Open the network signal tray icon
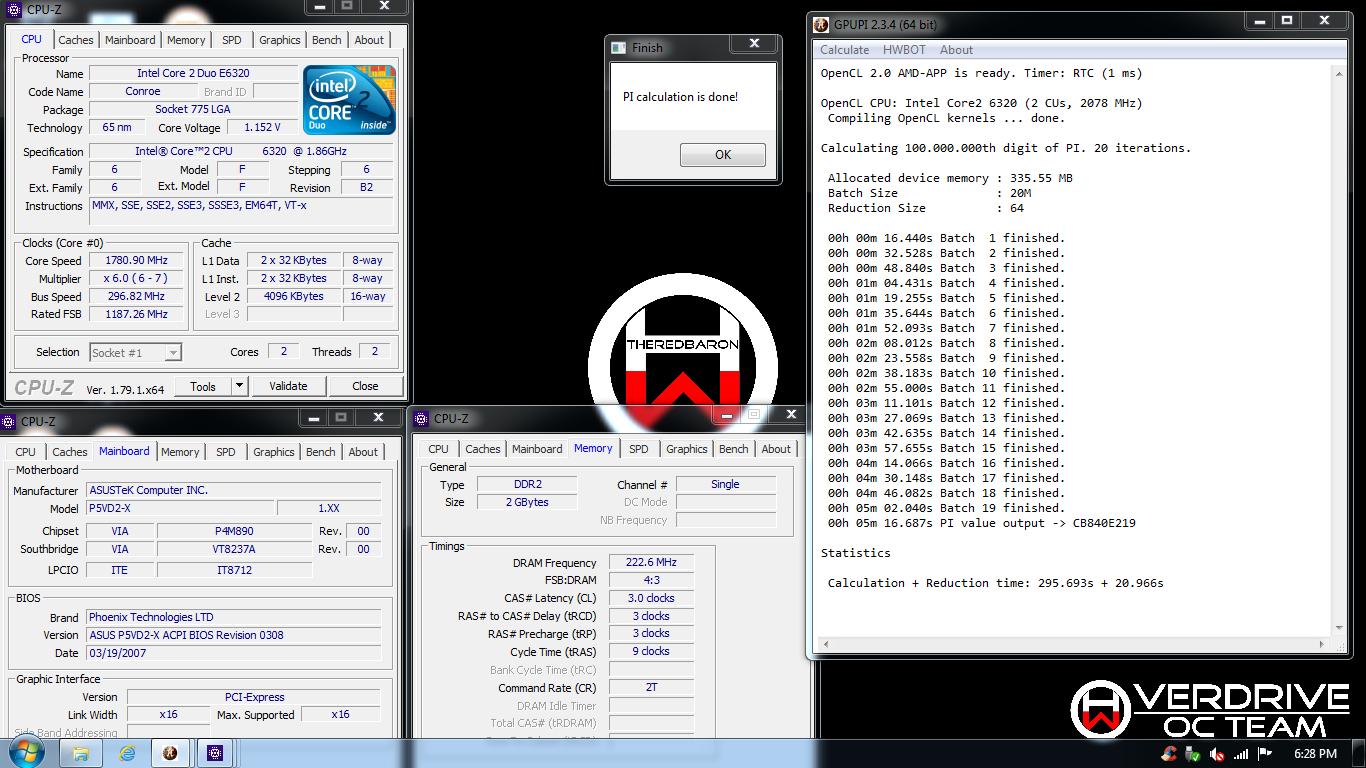Image resolution: width=1366 pixels, height=768 pixels. coord(1240,754)
